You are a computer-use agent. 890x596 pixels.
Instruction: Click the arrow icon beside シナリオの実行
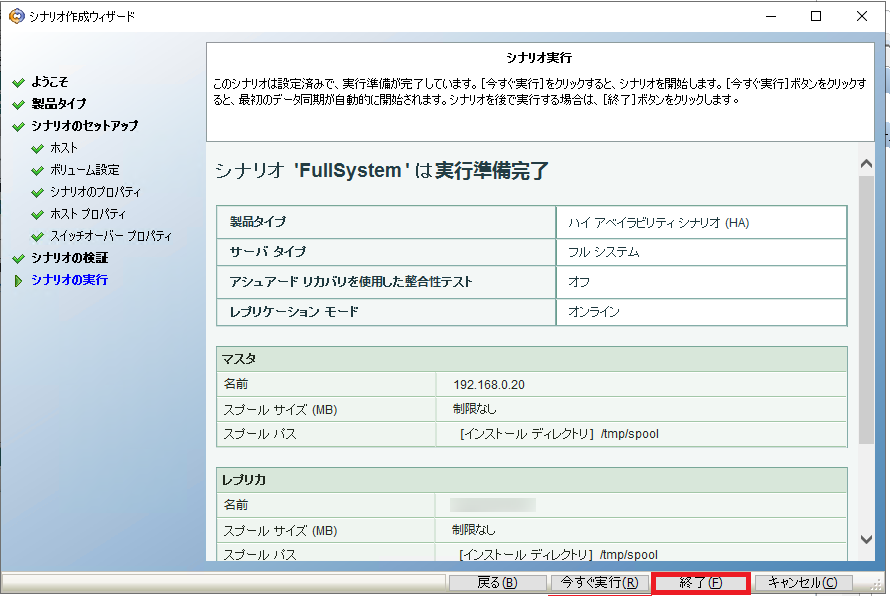[17, 280]
